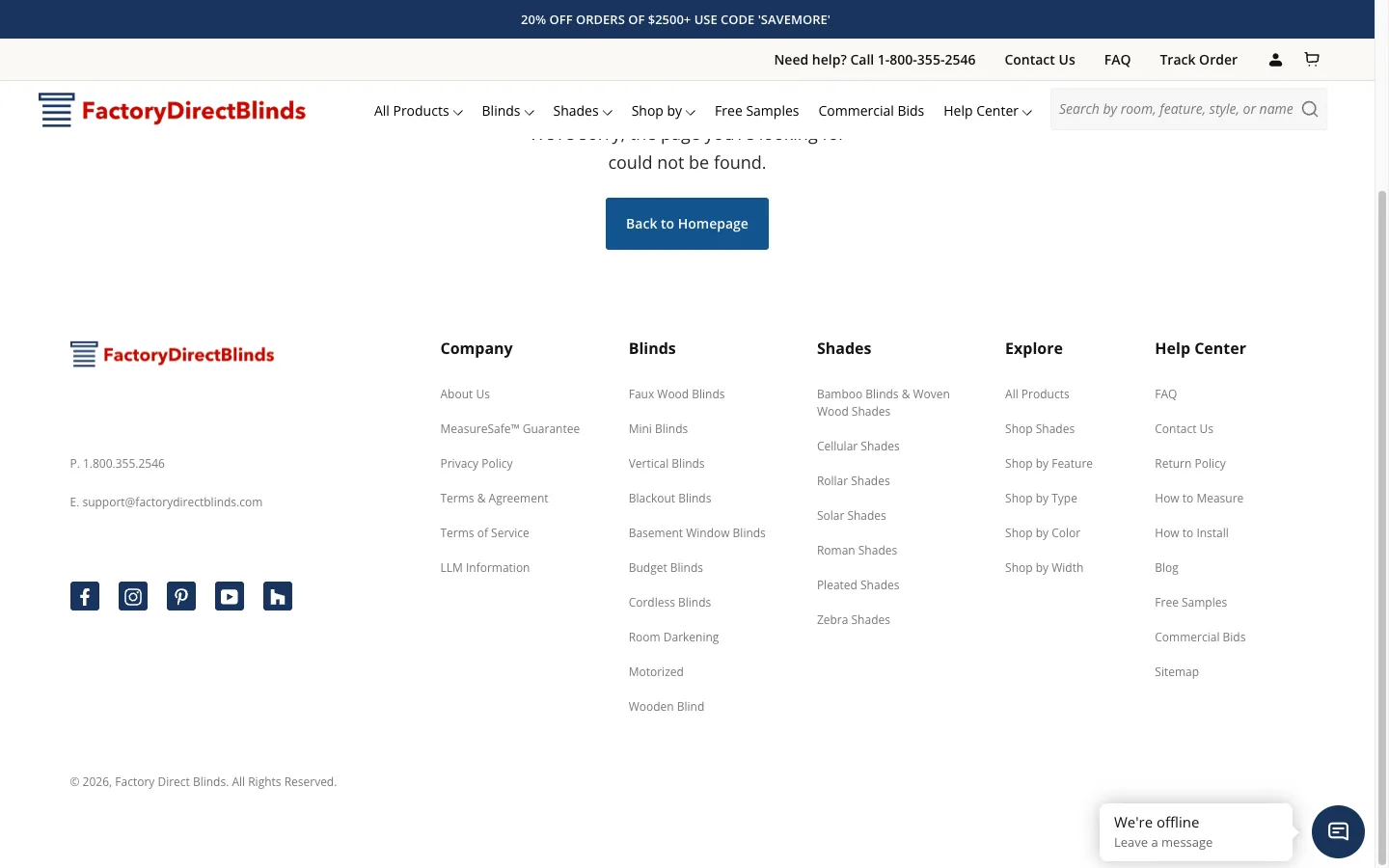
Task: Open the Shop by Color link
Action: tap(1042, 533)
